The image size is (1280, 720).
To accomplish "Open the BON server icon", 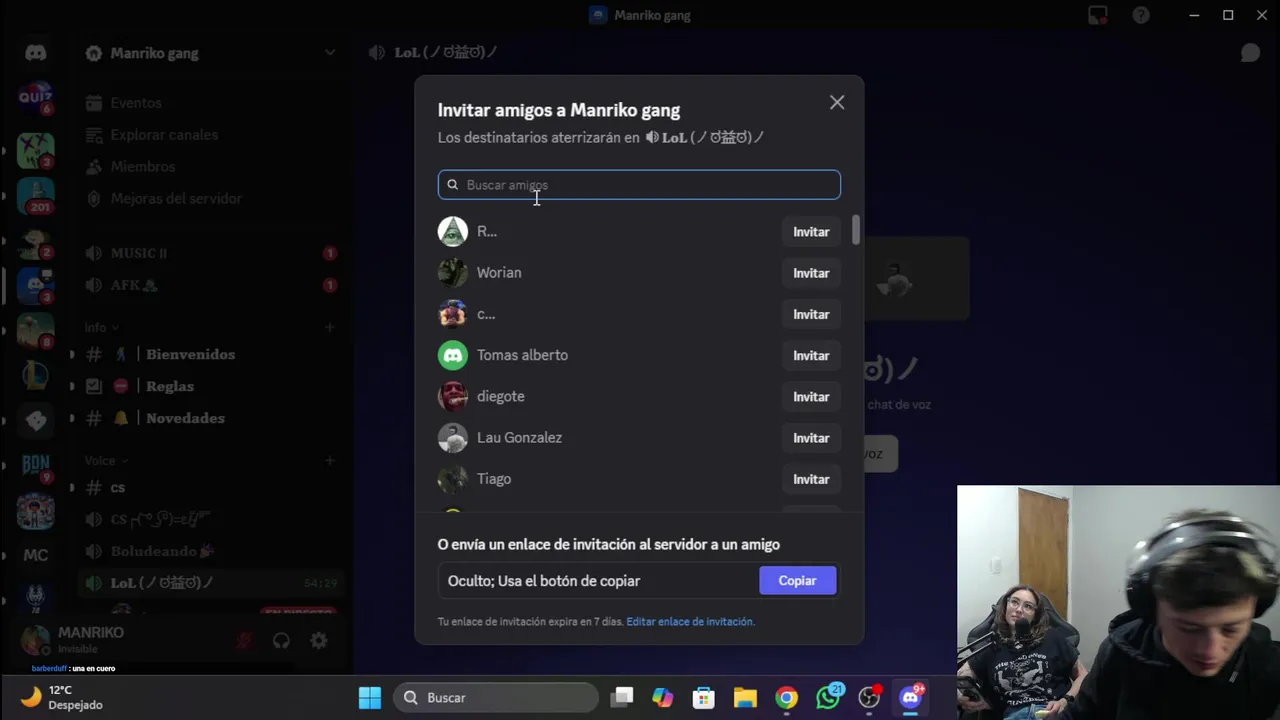I will coord(36,465).
